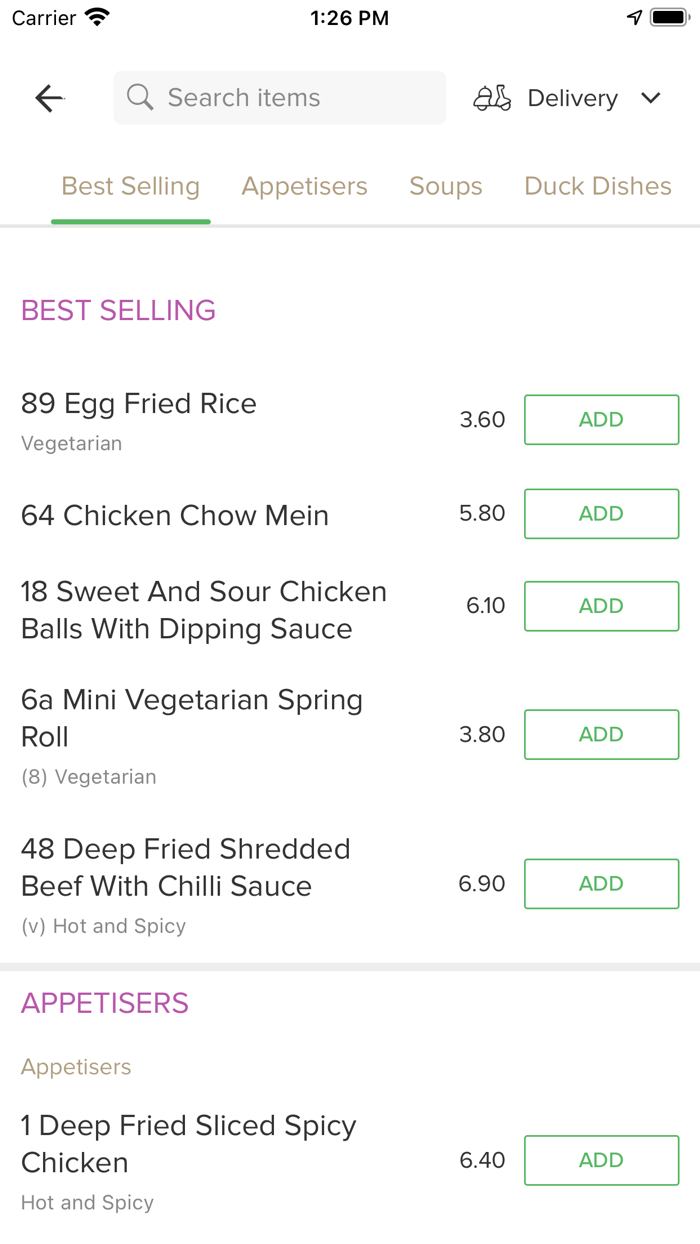
Task: Tap the delivery scooter icon
Action: (x=492, y=98)
